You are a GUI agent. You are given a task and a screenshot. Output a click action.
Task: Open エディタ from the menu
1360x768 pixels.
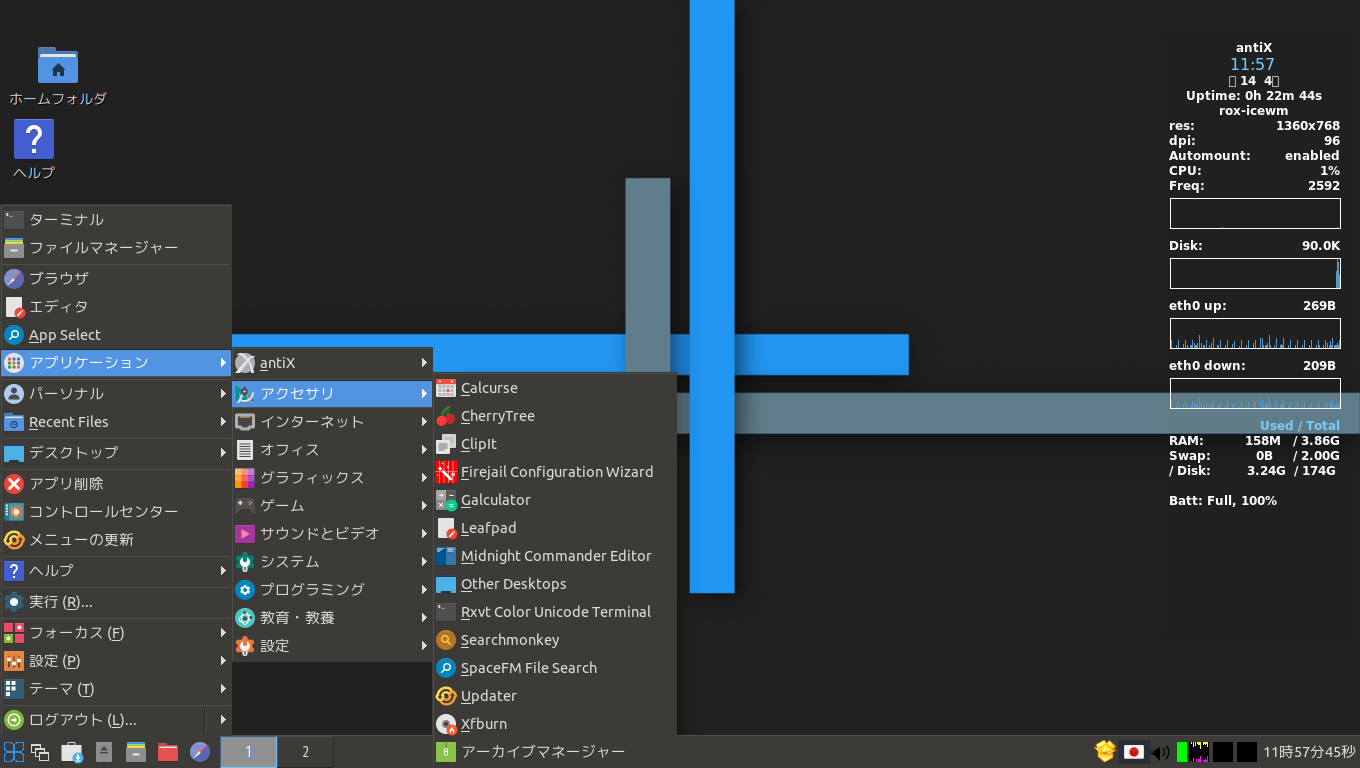tap(116, 307)
